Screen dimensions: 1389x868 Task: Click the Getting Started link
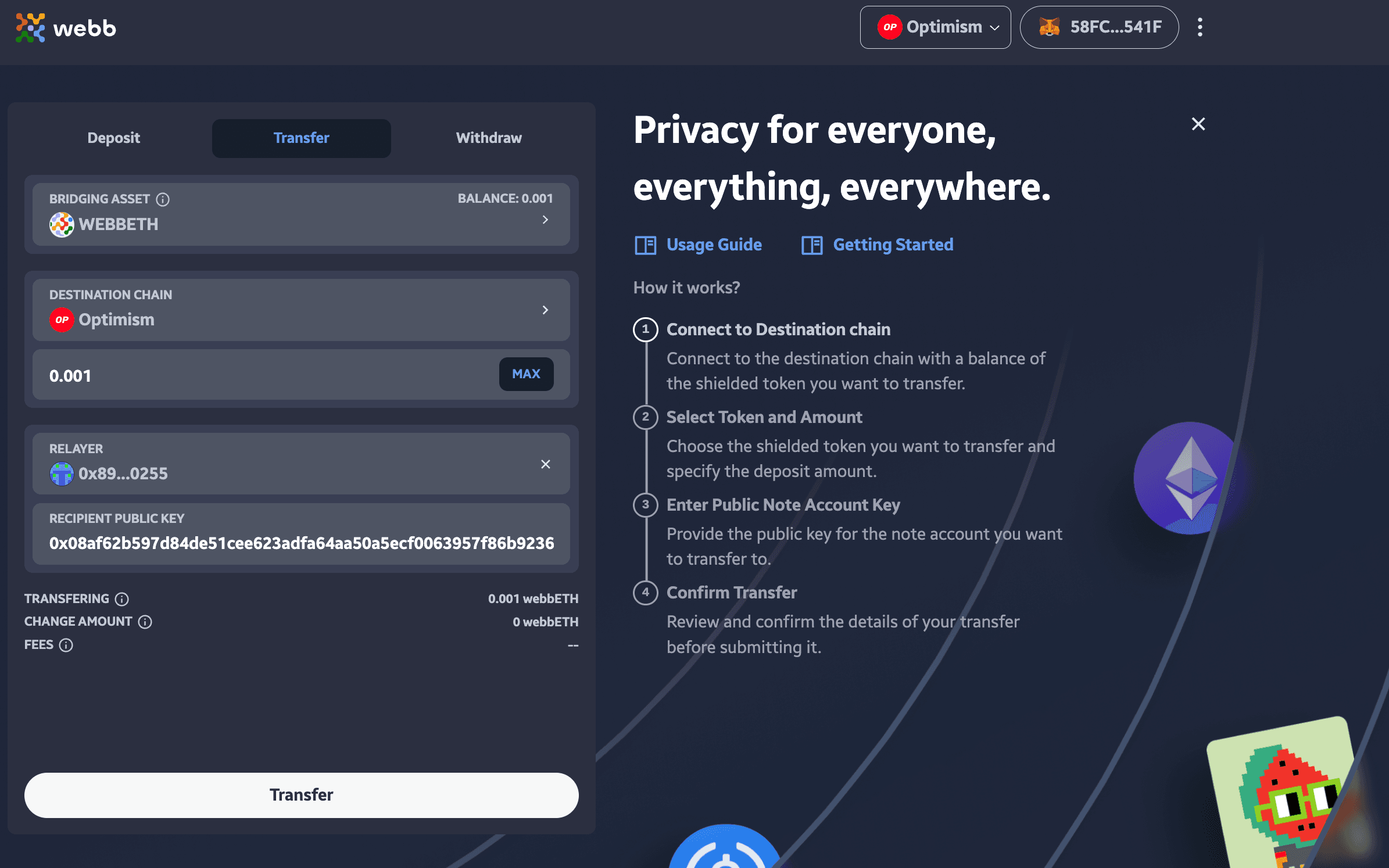pyautogui.click(x=878, y=244)
